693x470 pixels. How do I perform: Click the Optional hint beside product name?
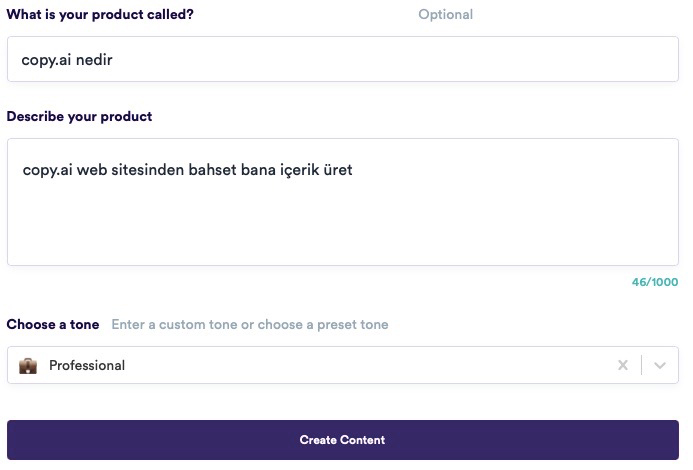446,15
